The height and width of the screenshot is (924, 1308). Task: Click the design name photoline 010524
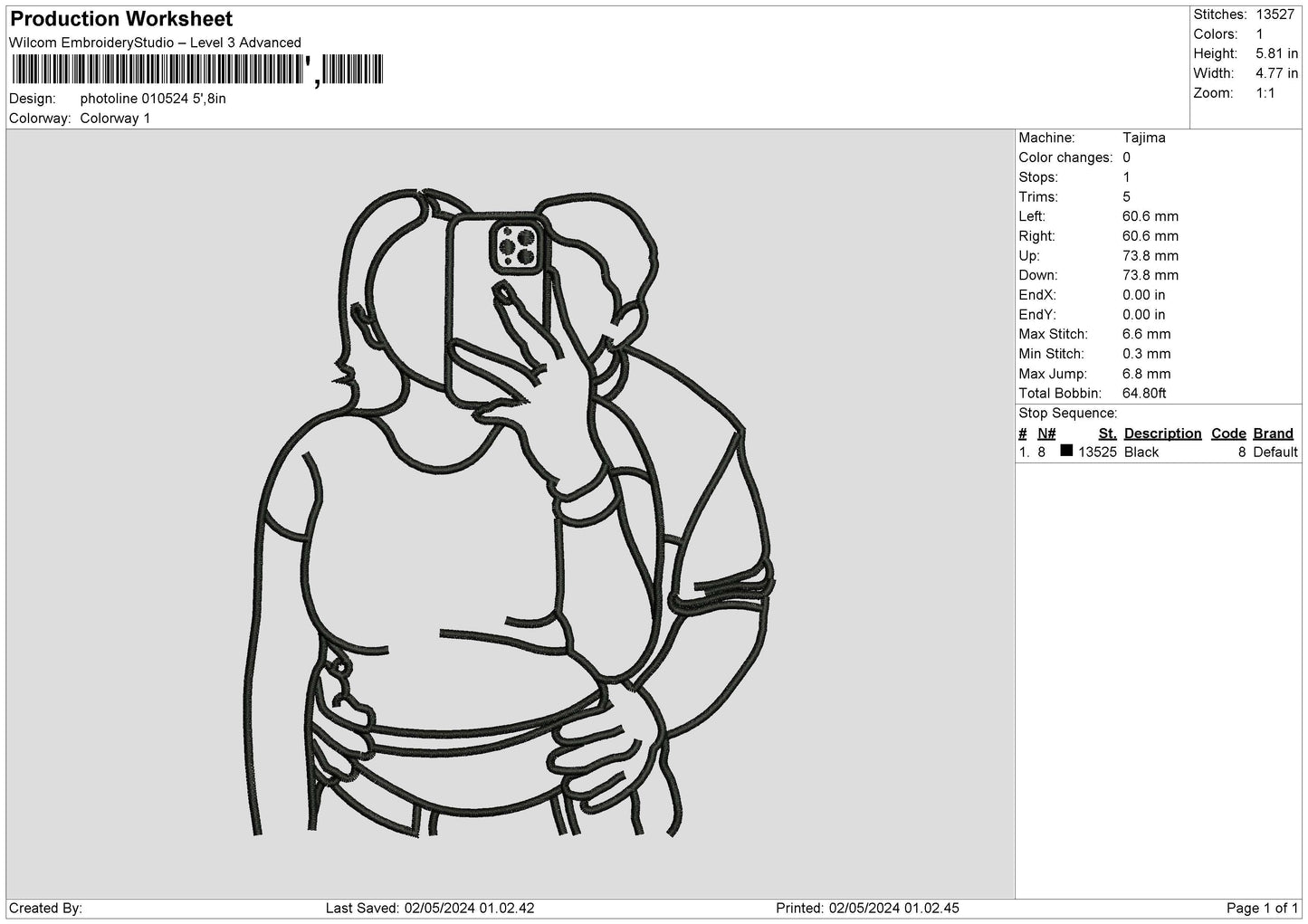click(x=153, y=99)
